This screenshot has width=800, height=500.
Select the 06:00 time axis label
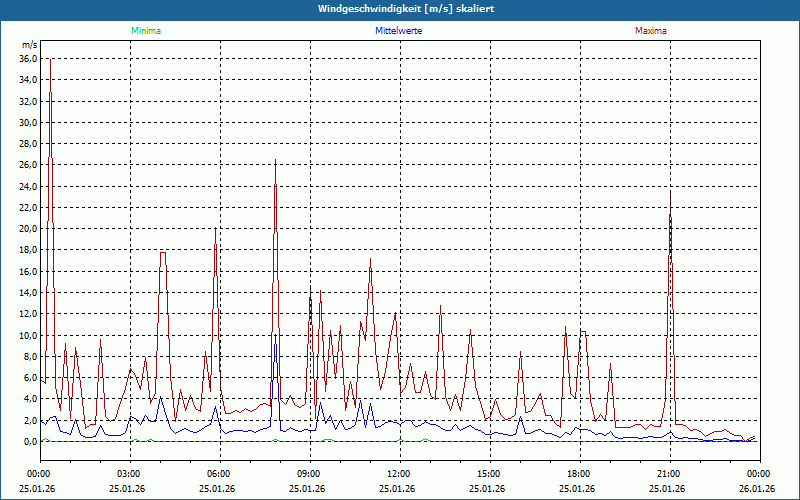(219, 473)
